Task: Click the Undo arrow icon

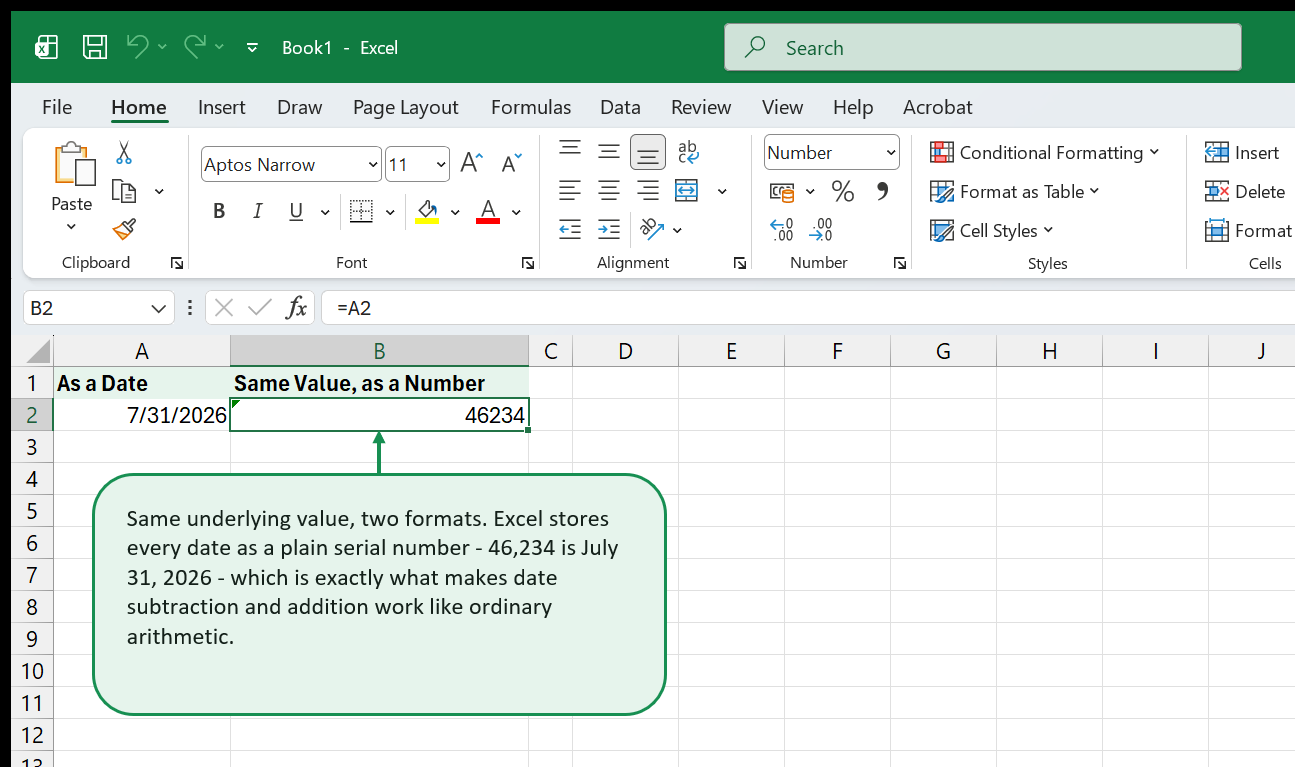Action: [x=138, y=46]
